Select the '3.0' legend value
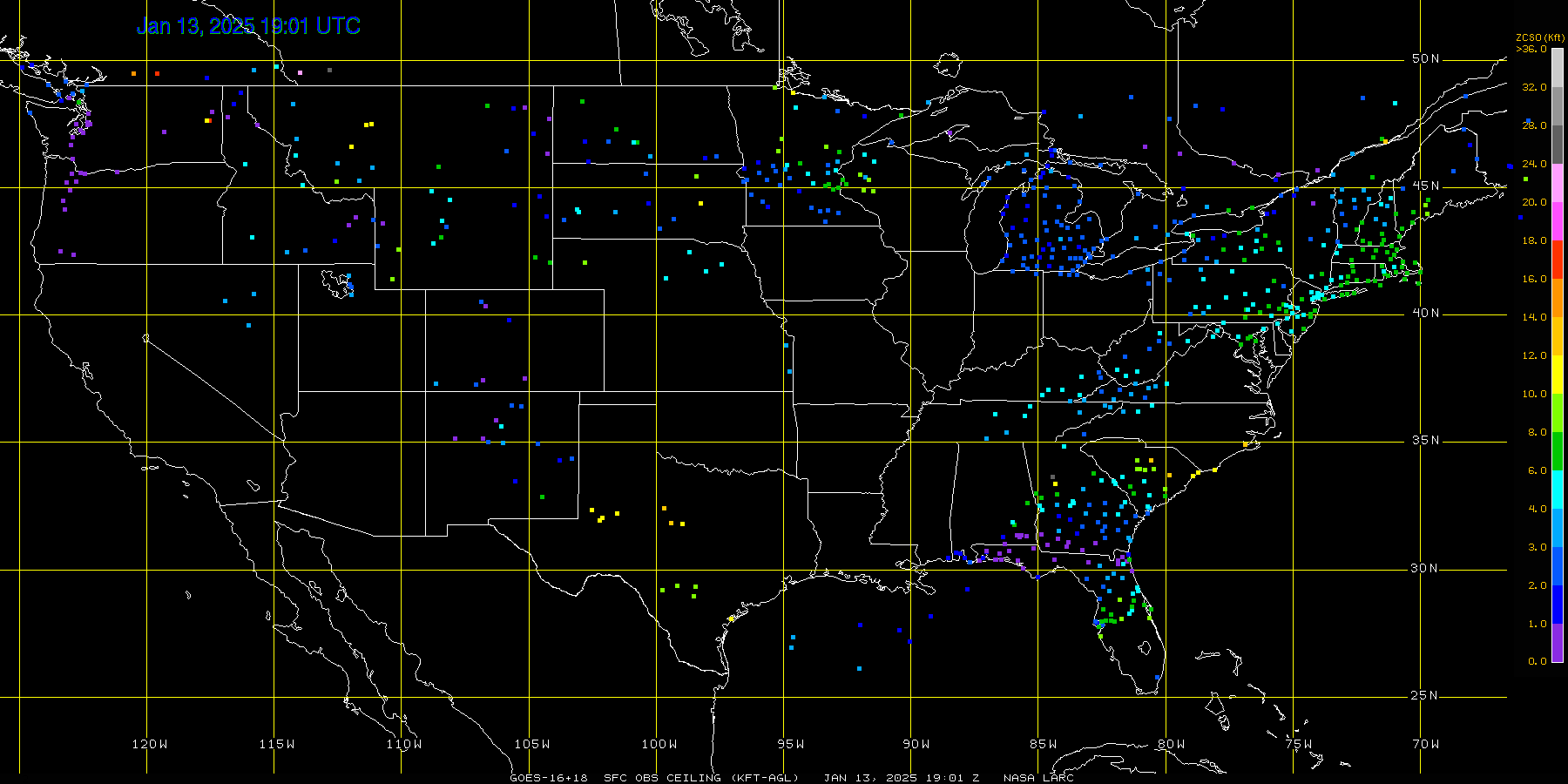Screen dimensions: 1568x784 [x=1538, y=547]
